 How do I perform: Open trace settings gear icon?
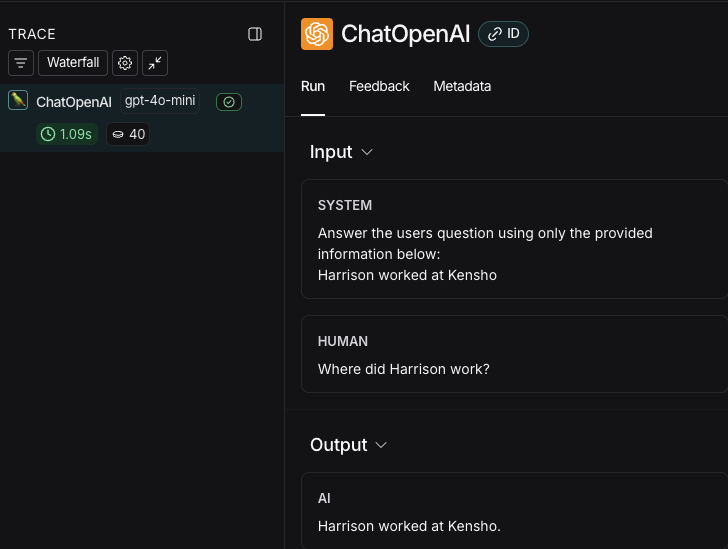pyautogui.click(x=125, y=63)
